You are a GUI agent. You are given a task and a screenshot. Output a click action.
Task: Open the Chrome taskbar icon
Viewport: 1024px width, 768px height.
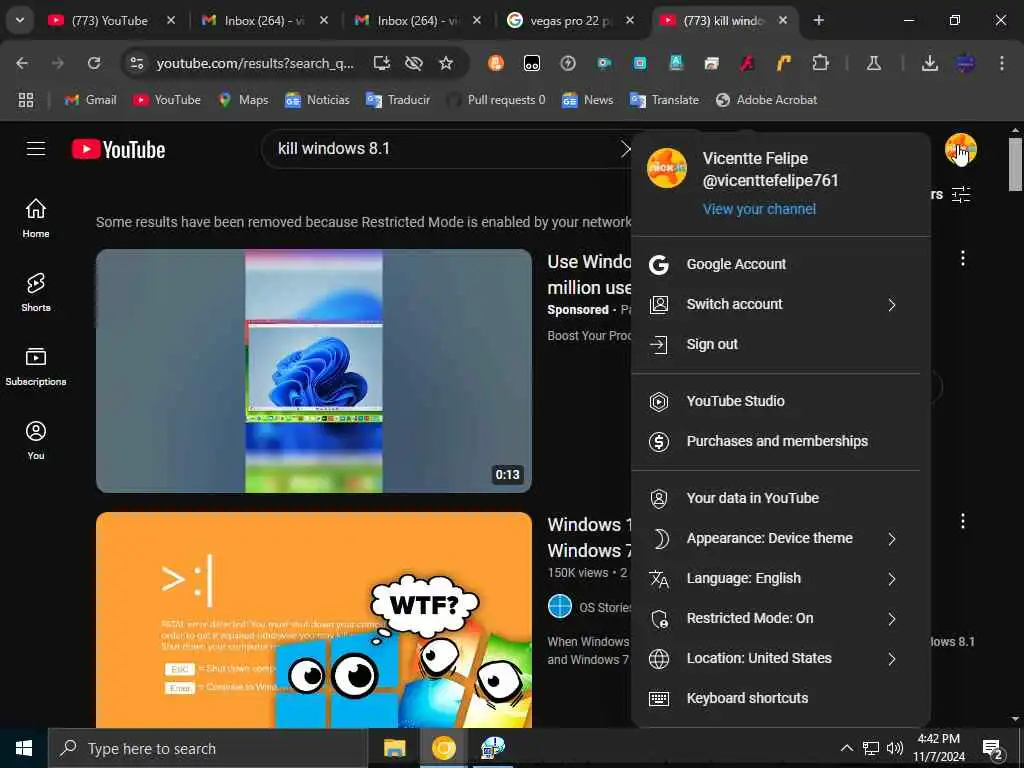(443, 748)
